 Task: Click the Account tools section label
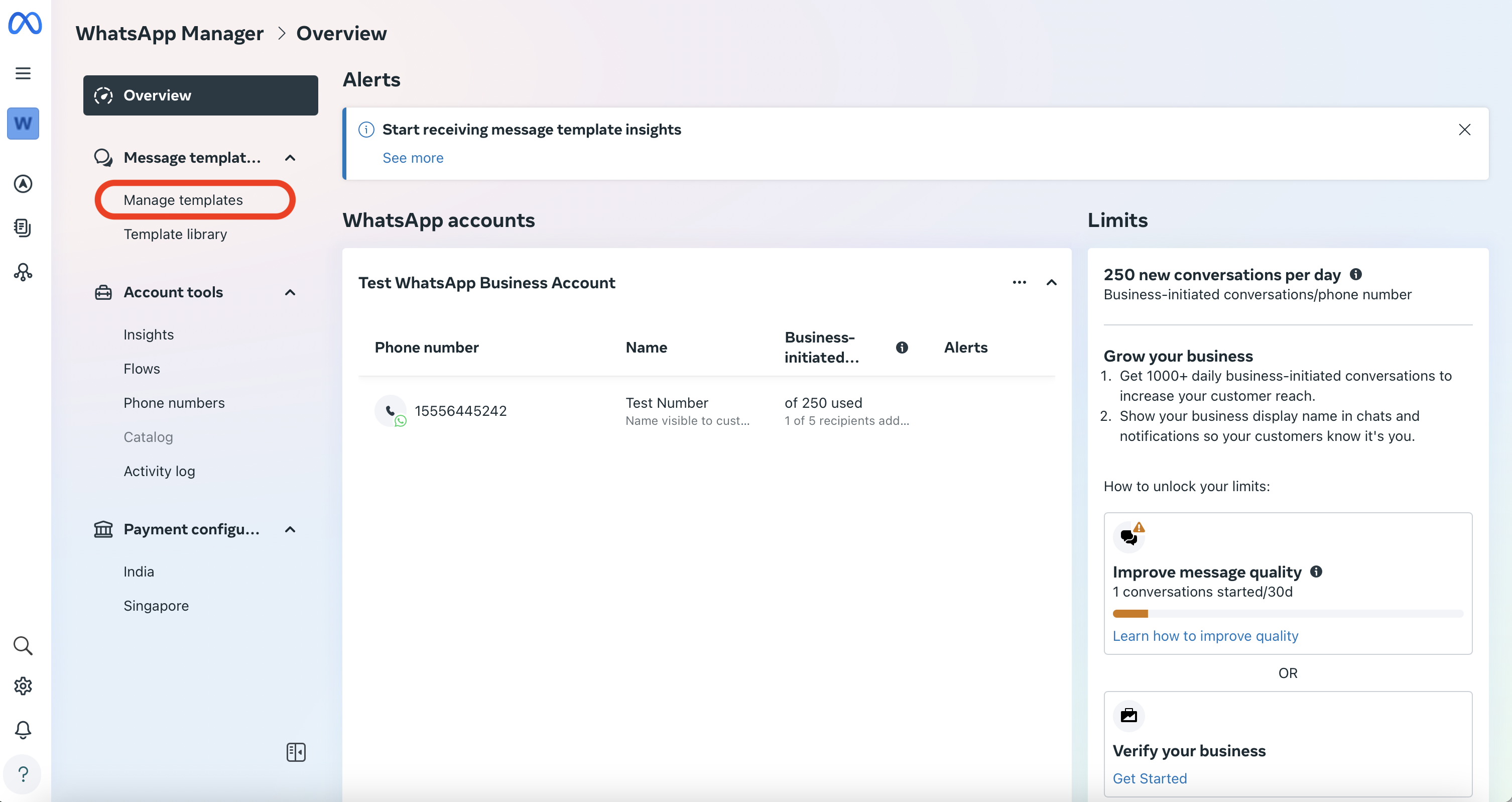[173, 292]
